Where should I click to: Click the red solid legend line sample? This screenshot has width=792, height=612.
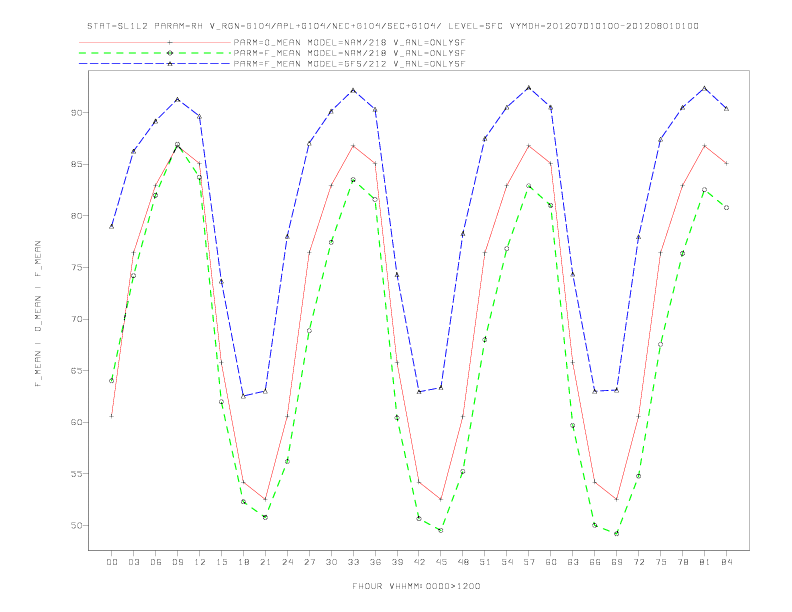click(155, 42)
